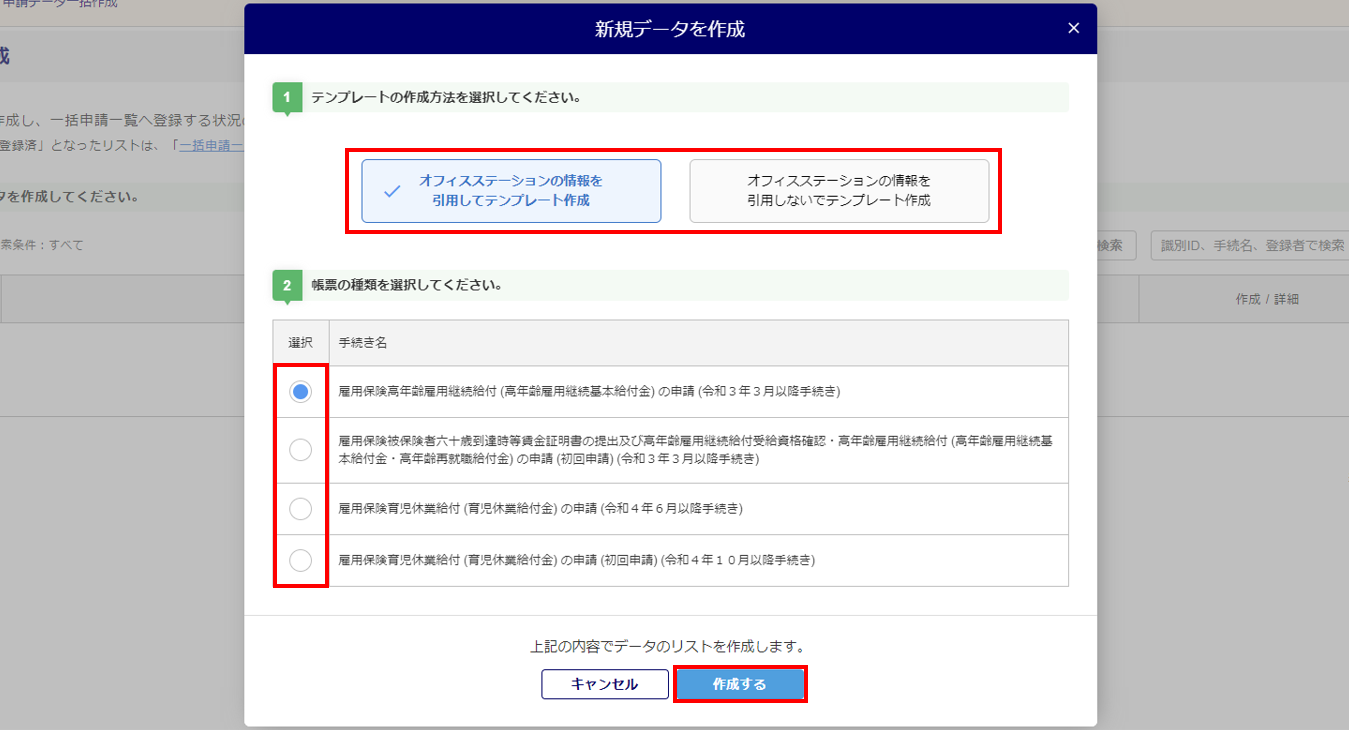Screen dimensions: 1349x730
Task: Click the 選択 column header
Action: (301, 343)
